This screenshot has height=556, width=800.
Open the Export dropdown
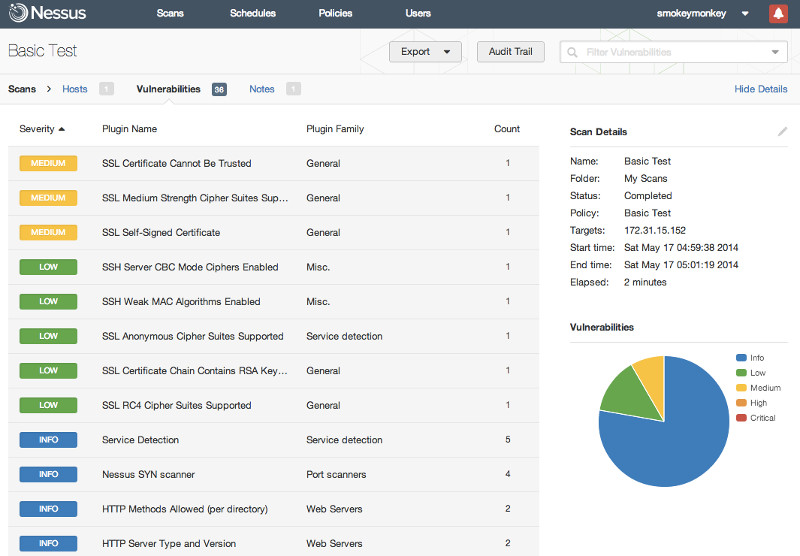coord(425,52)
